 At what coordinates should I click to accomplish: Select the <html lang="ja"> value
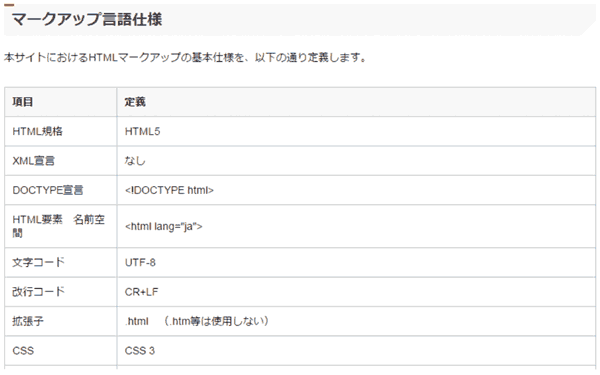[x=163, y=226]
